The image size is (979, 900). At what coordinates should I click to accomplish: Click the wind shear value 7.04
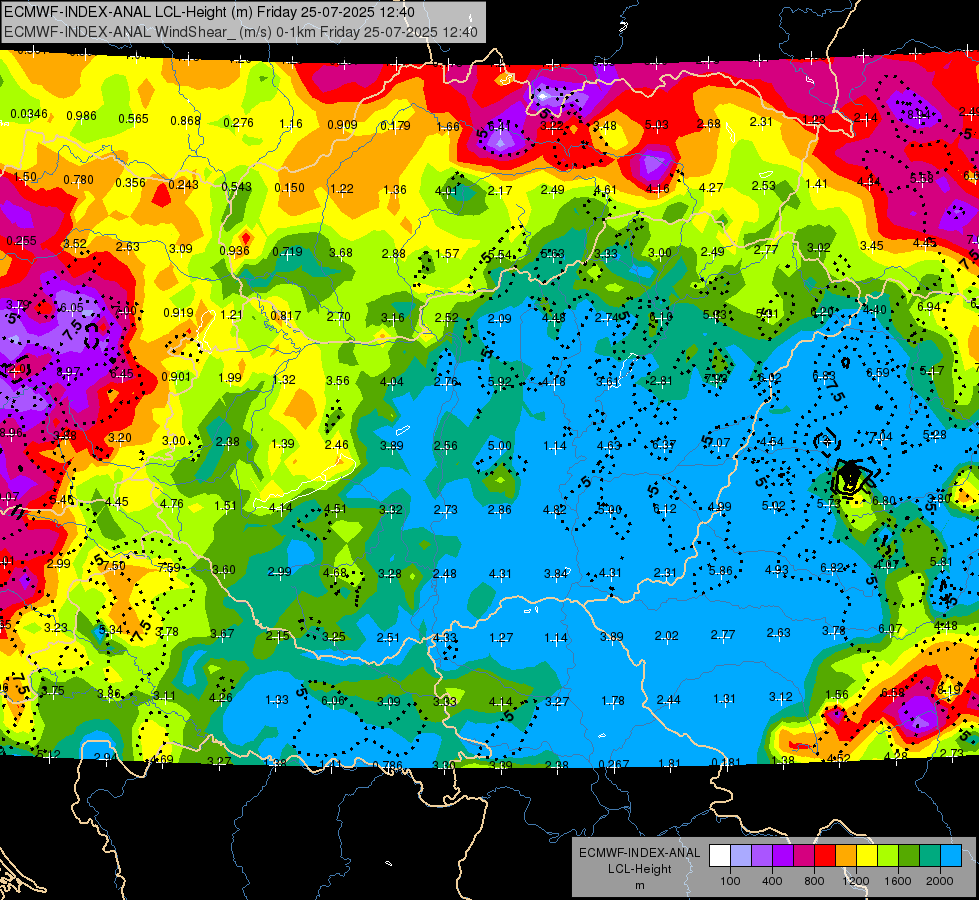[x=880, y=437]
